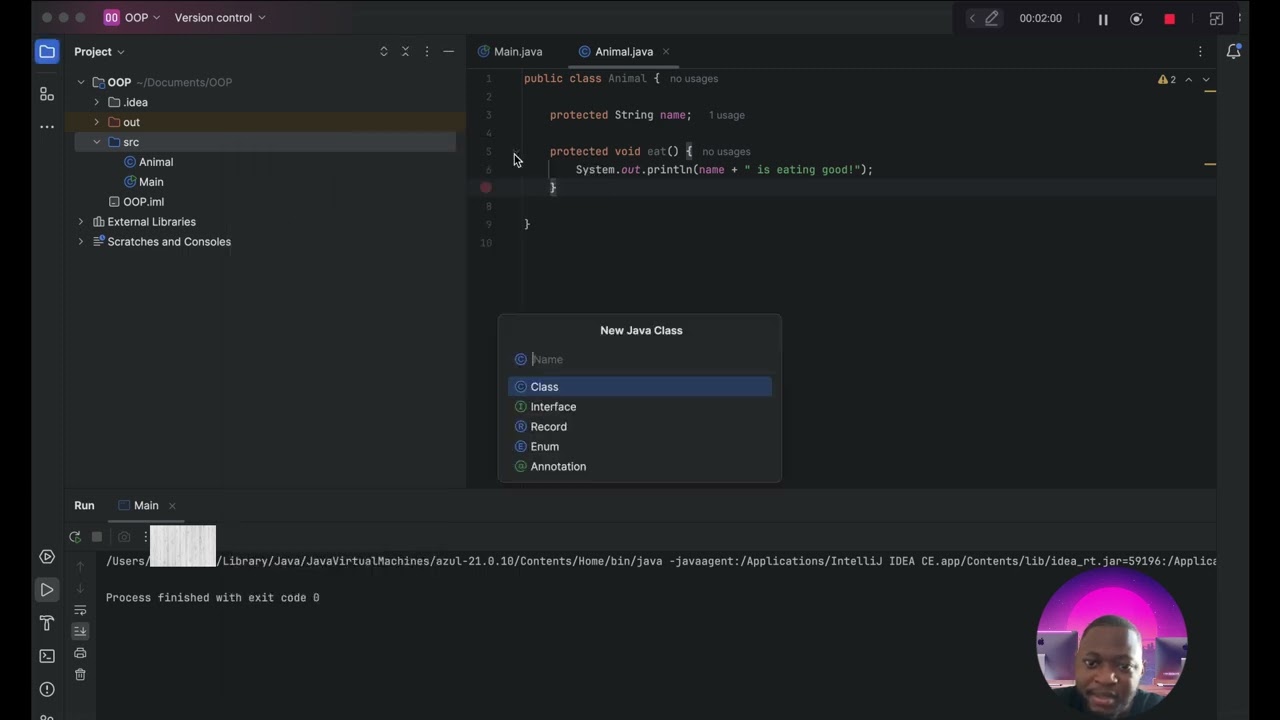Collapse the src folder

(97, 143)
